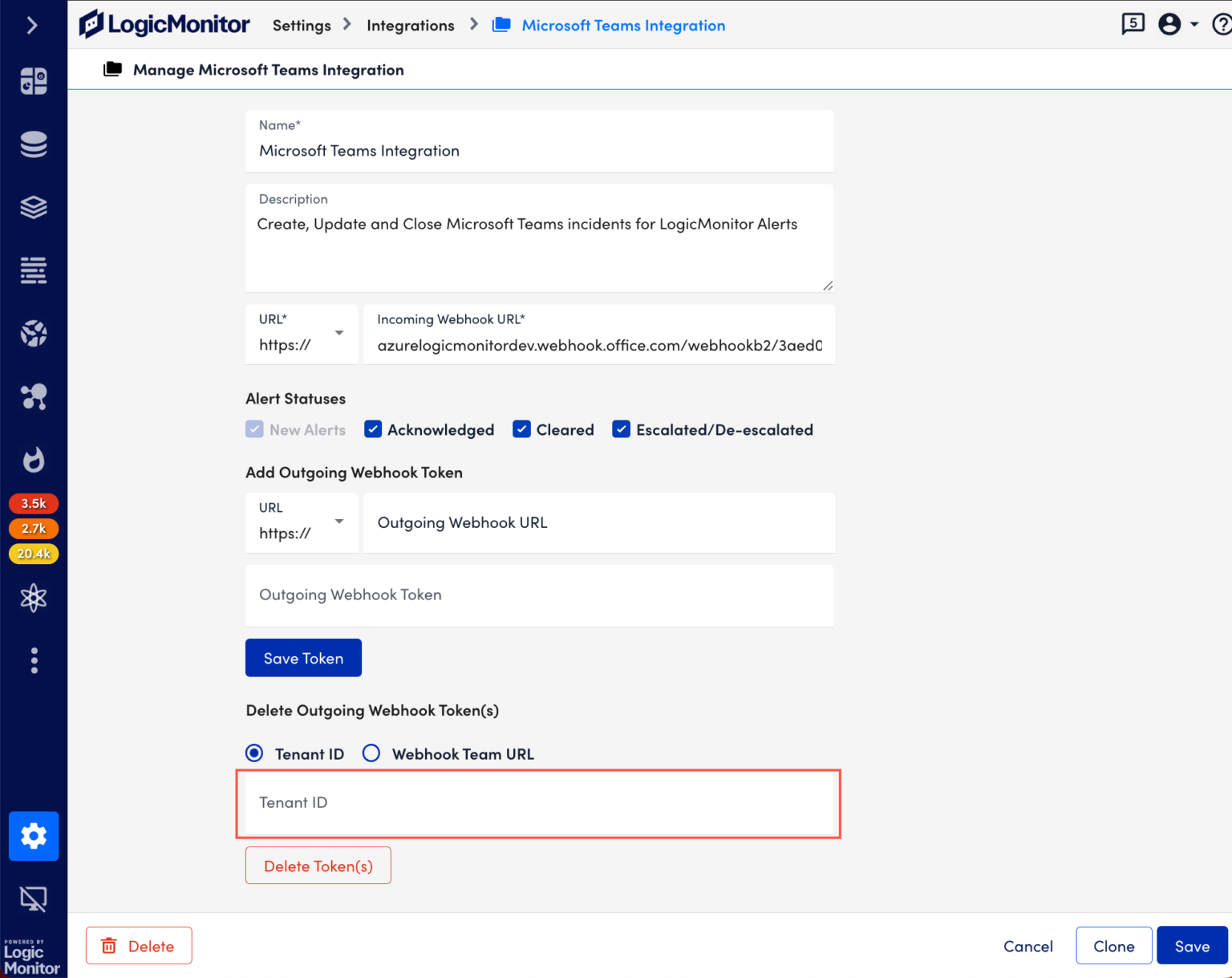Open the Logs section from the sidebar
Screen dimensions: 1232x978
point(33,270)
